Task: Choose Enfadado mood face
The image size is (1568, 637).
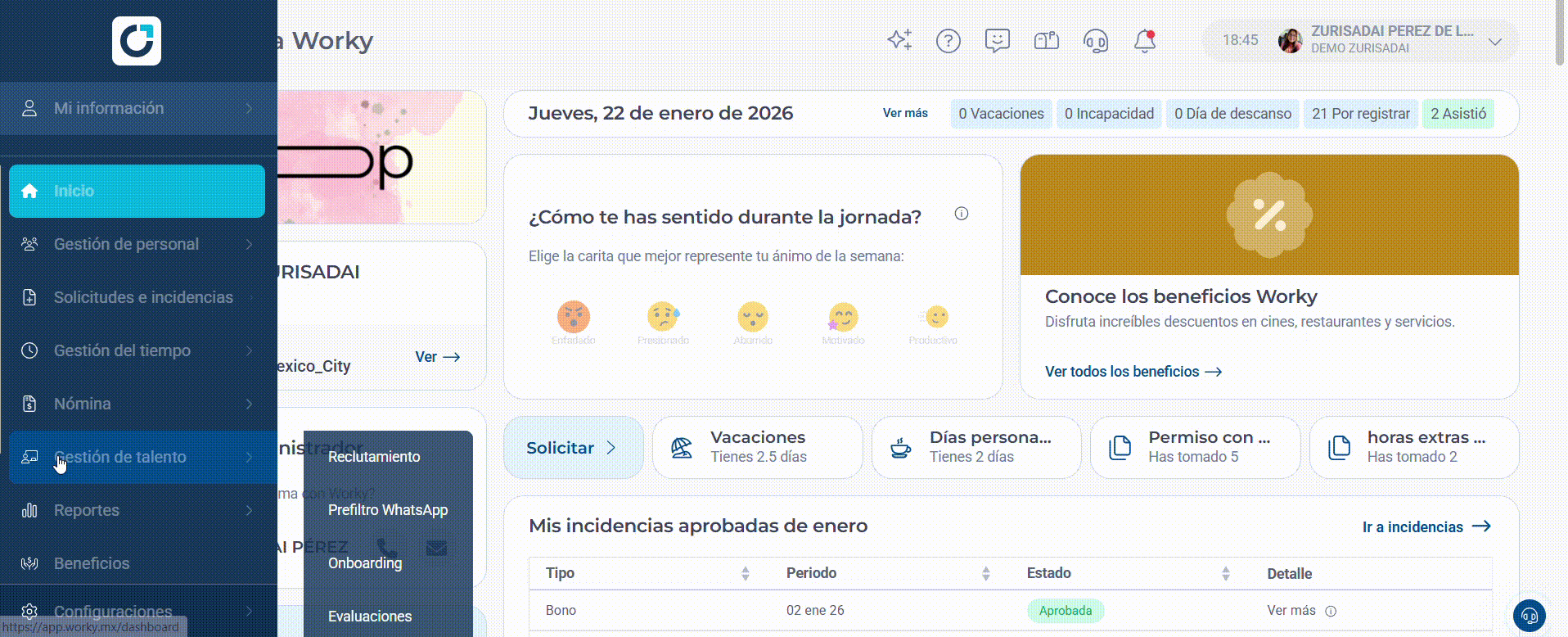Action: point(574,317)
